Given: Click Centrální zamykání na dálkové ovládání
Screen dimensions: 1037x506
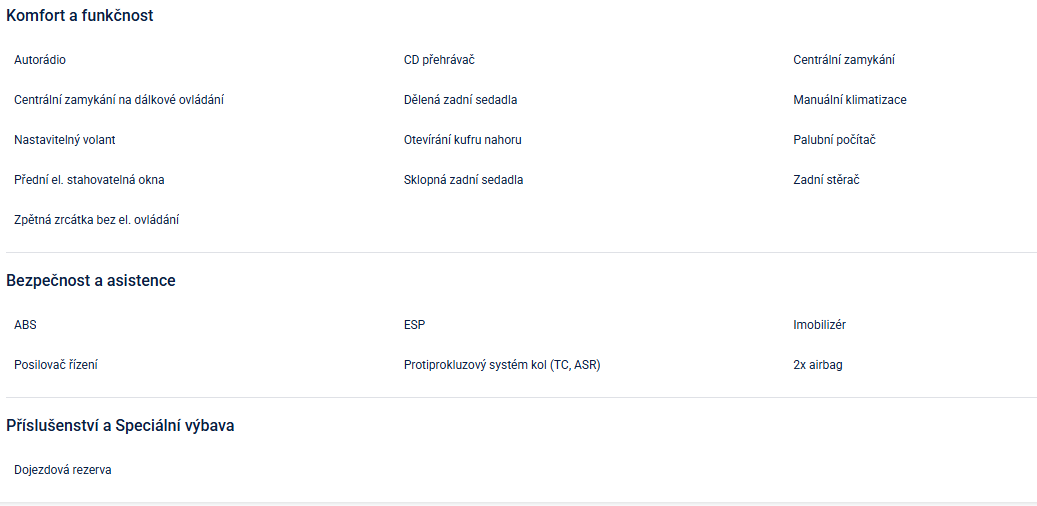Looking at the screenshot, I should [x=119, y=100].
